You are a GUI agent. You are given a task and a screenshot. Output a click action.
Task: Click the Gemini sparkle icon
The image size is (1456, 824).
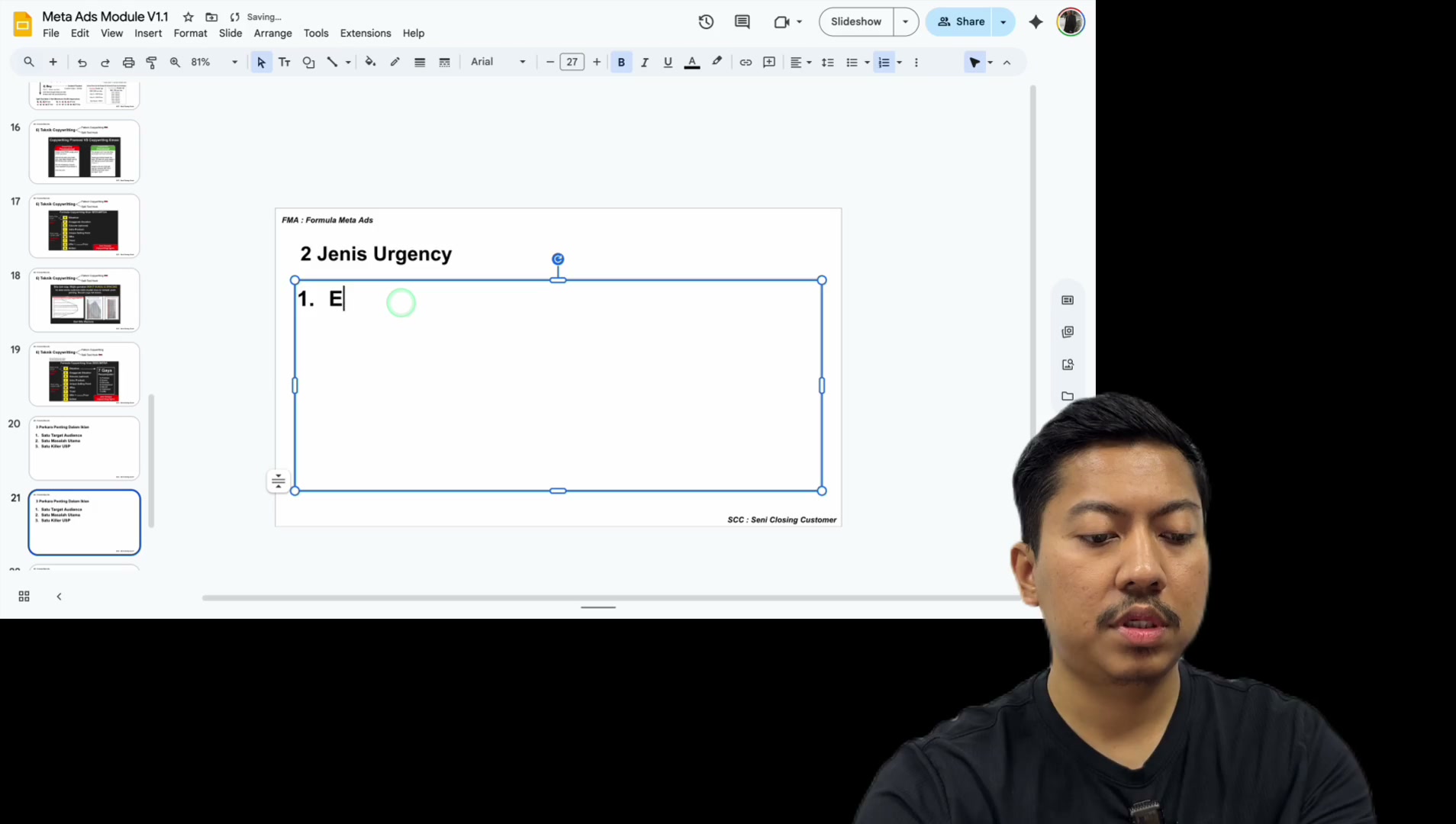1036,22
